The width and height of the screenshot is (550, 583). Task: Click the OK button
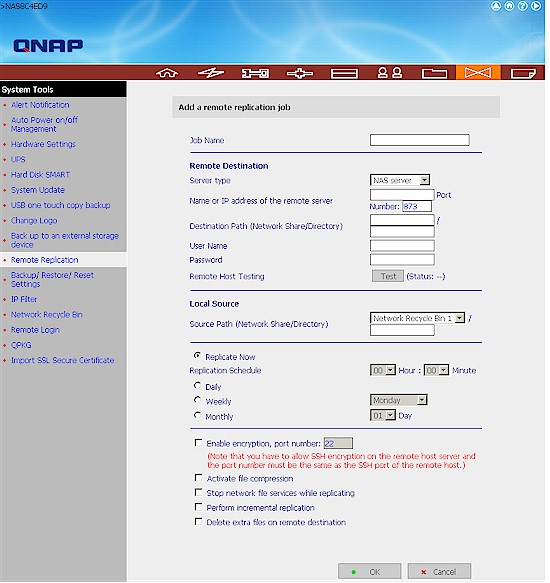pos(370,571)
